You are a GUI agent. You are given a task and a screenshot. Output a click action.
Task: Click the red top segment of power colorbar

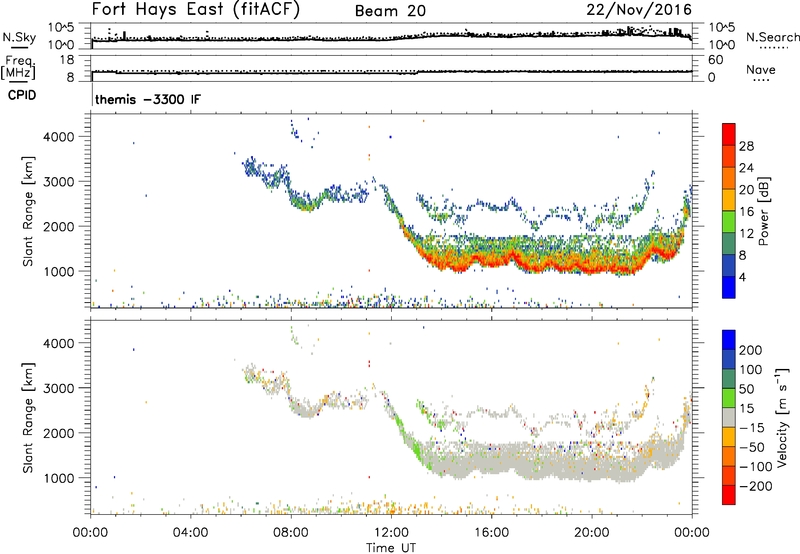[729, 135]
